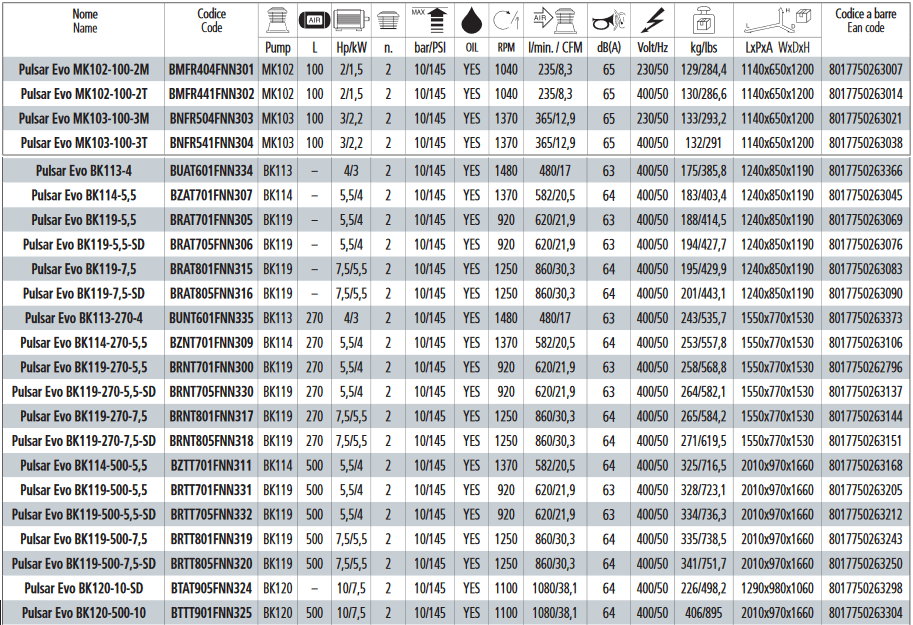
Task: Click EAN code 8017750263083
Action: coord(865,269)
